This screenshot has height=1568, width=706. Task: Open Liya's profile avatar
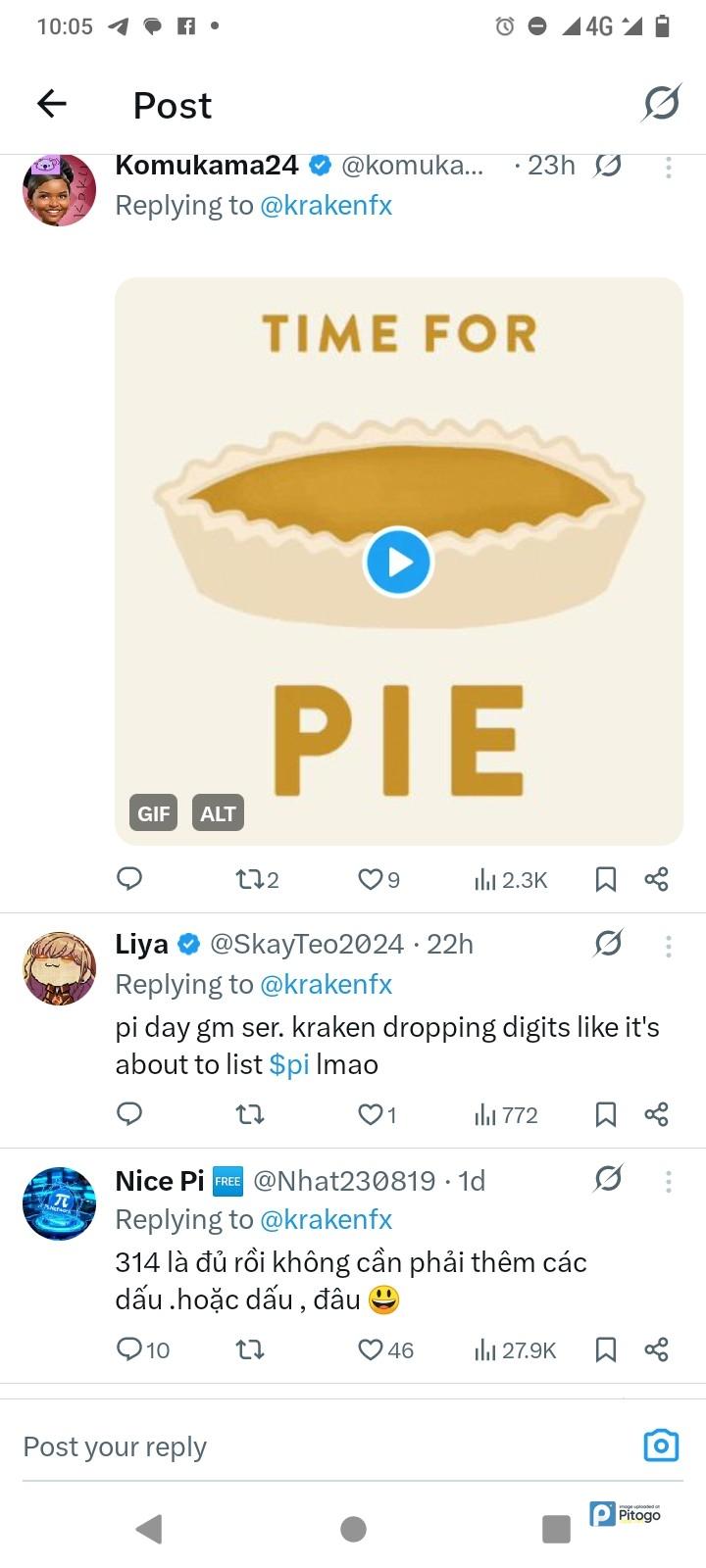pyautogui.click(x=59, y=968)
